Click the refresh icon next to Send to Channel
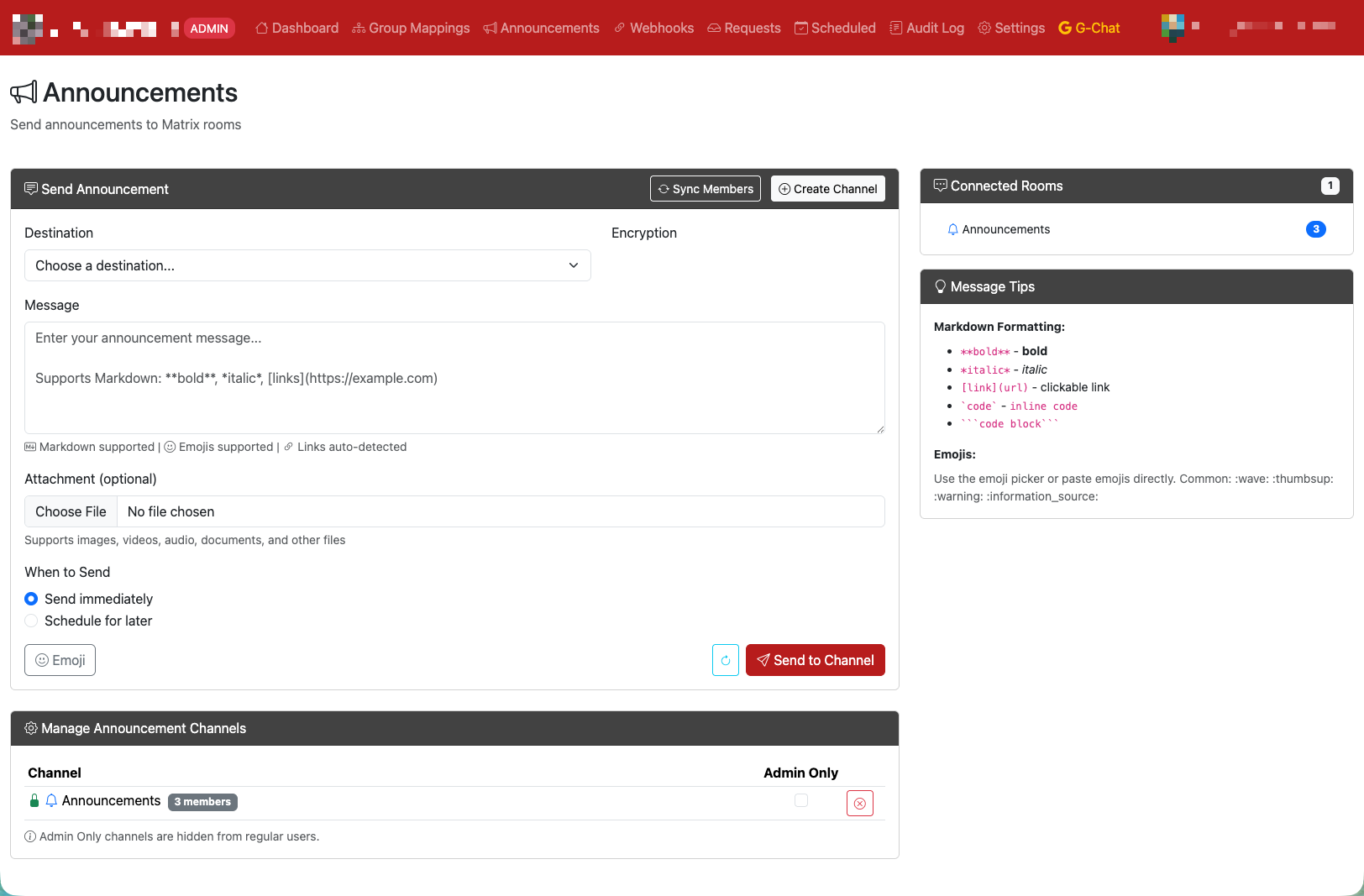1364x896 pixels. 725,660
